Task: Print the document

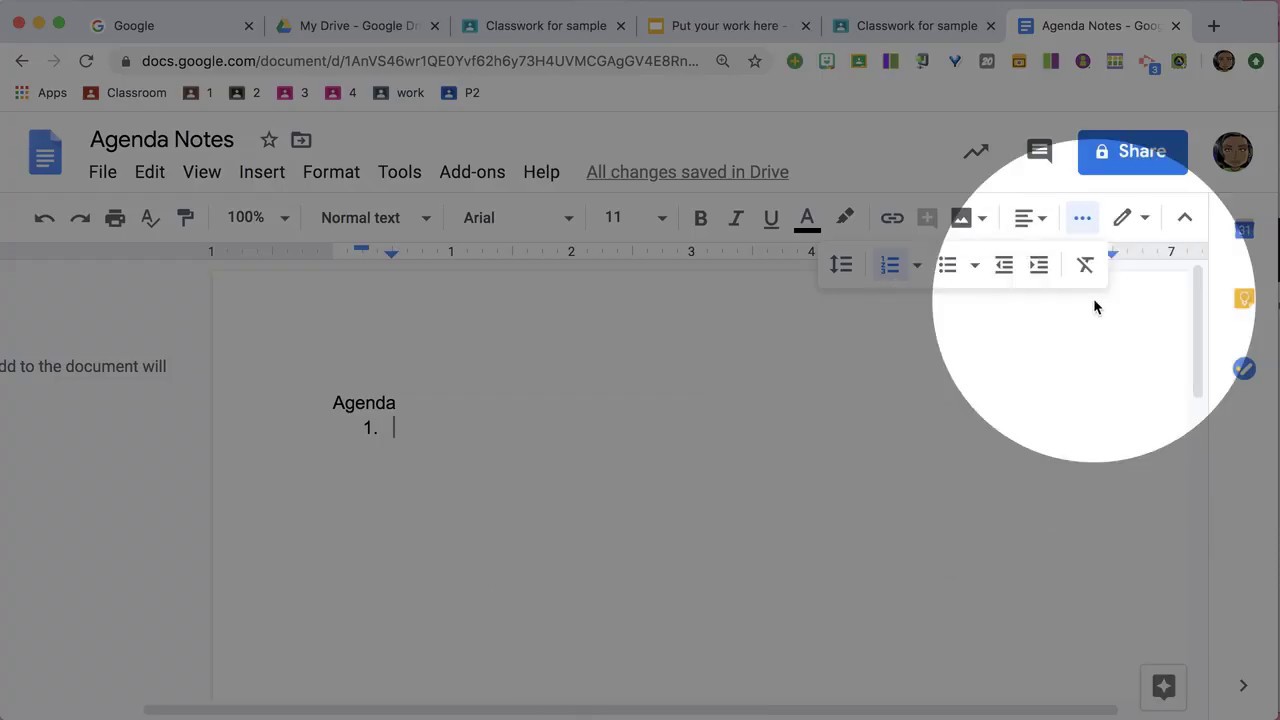Action: 115,218
